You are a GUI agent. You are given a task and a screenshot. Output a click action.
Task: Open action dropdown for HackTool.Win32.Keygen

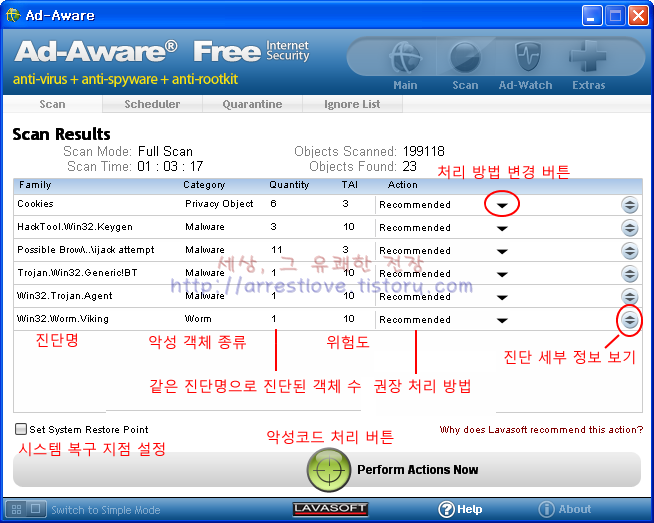coord(502,229)
